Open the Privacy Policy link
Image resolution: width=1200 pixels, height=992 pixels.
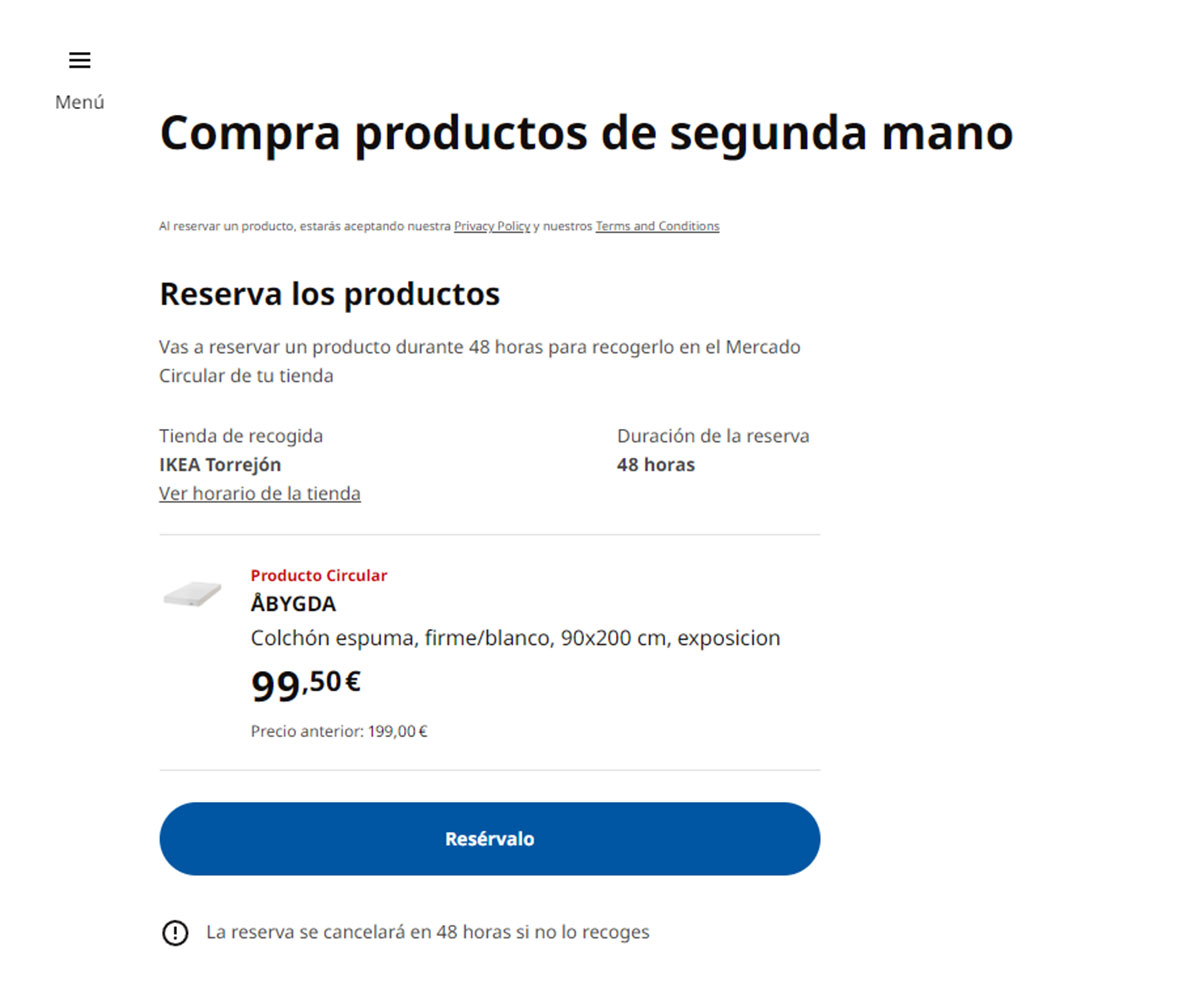(x=492, y=226)
